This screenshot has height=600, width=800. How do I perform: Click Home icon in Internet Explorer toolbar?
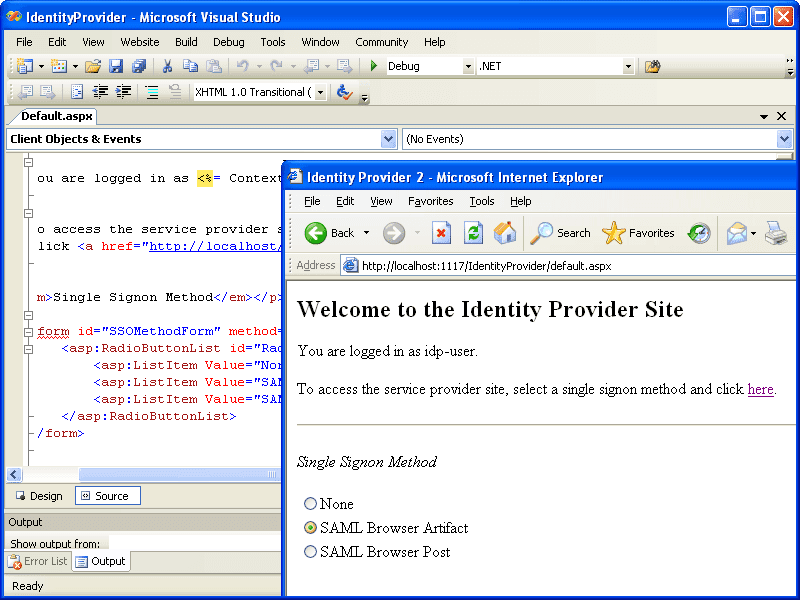click(505, 233)
